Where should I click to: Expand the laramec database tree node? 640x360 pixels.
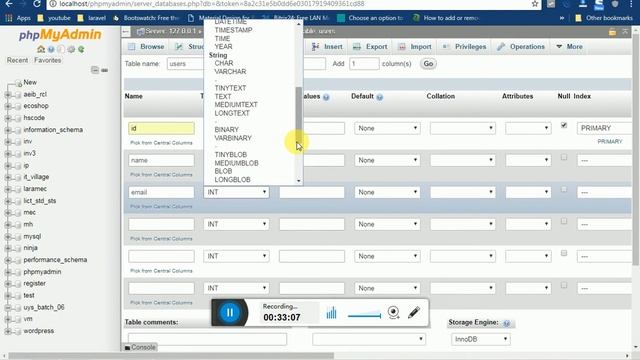click(x=7, y=189)
